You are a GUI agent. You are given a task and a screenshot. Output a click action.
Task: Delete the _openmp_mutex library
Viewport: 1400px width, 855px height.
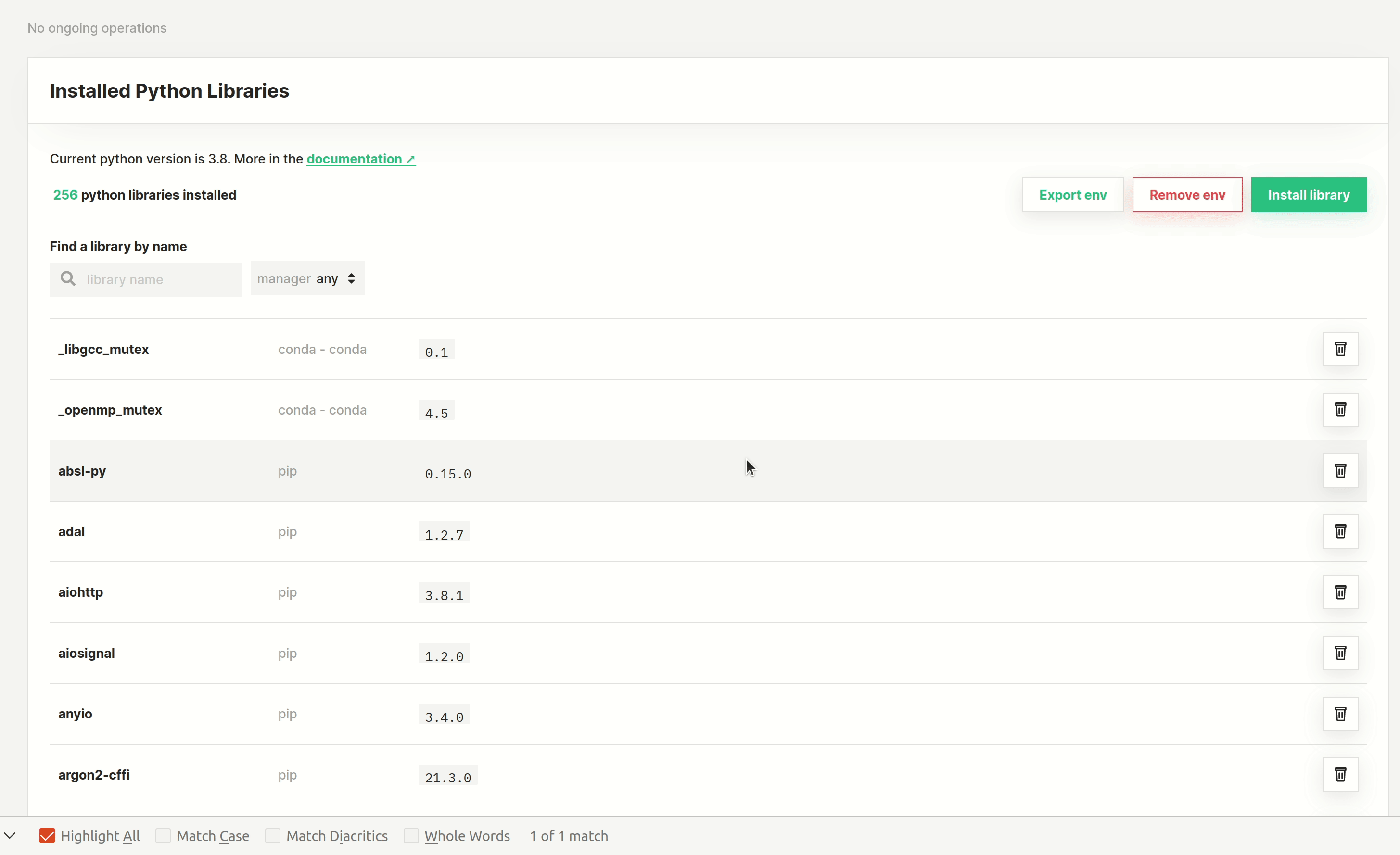tap(1340, 410)
